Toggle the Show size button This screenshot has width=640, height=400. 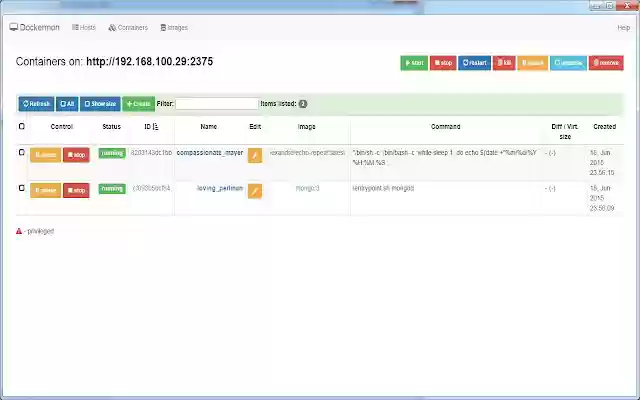click(x=100, y=104)
